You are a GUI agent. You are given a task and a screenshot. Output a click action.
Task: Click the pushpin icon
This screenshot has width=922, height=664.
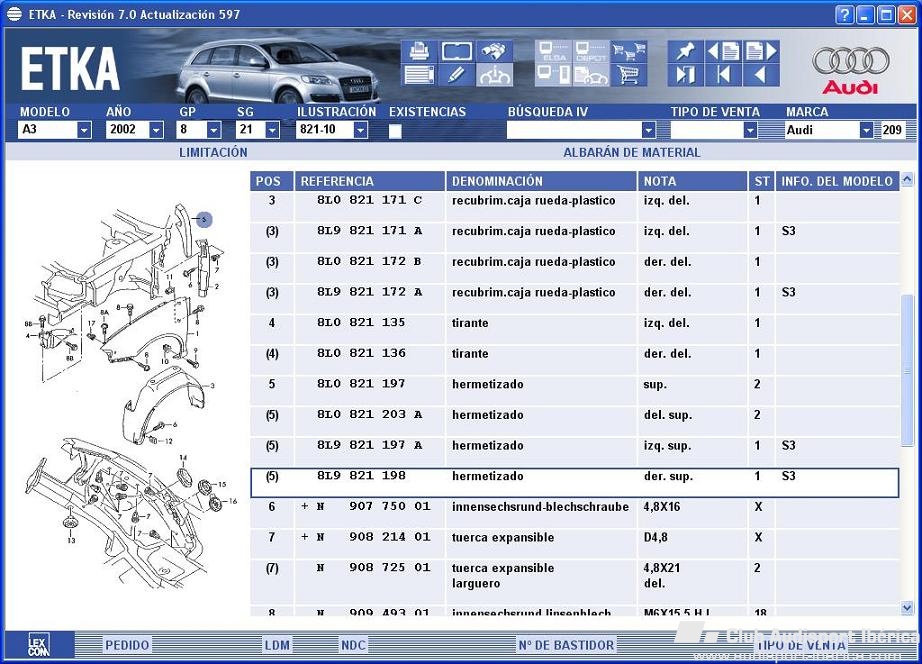point(686,51)
